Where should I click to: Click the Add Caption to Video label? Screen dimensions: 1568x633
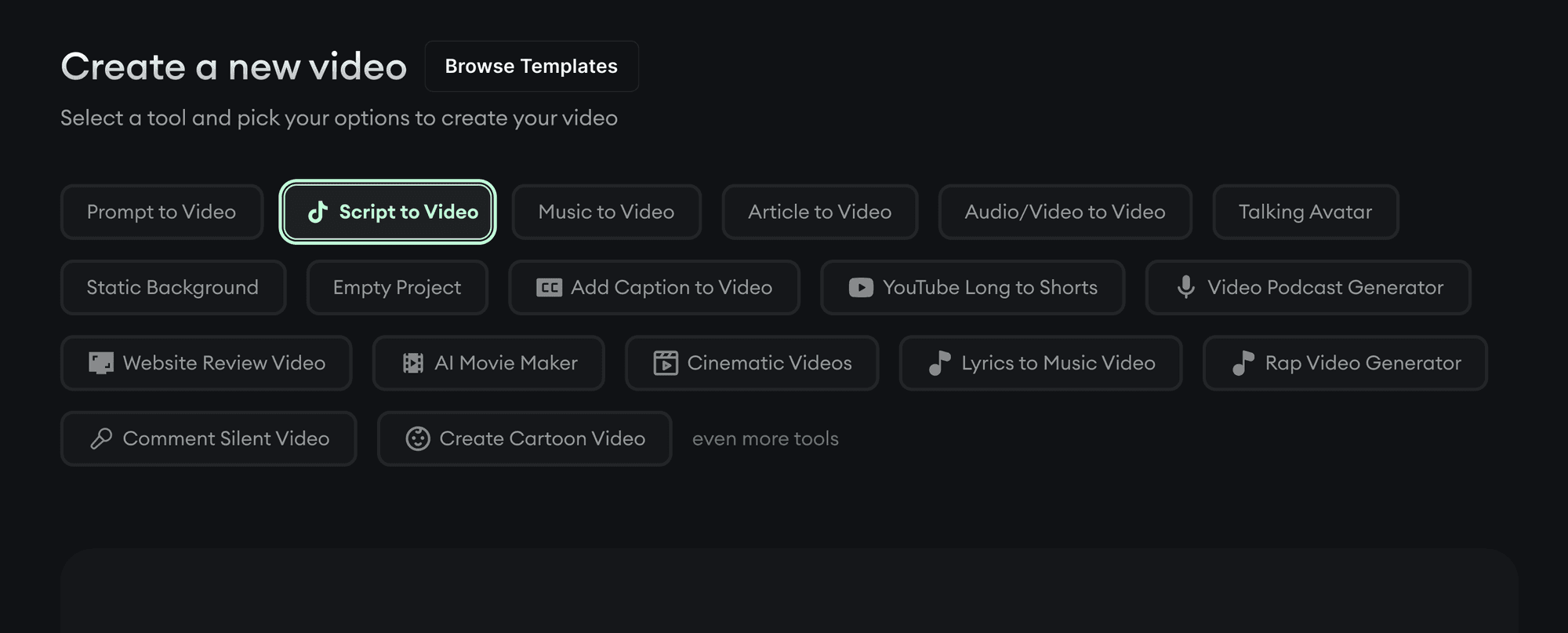671,288
